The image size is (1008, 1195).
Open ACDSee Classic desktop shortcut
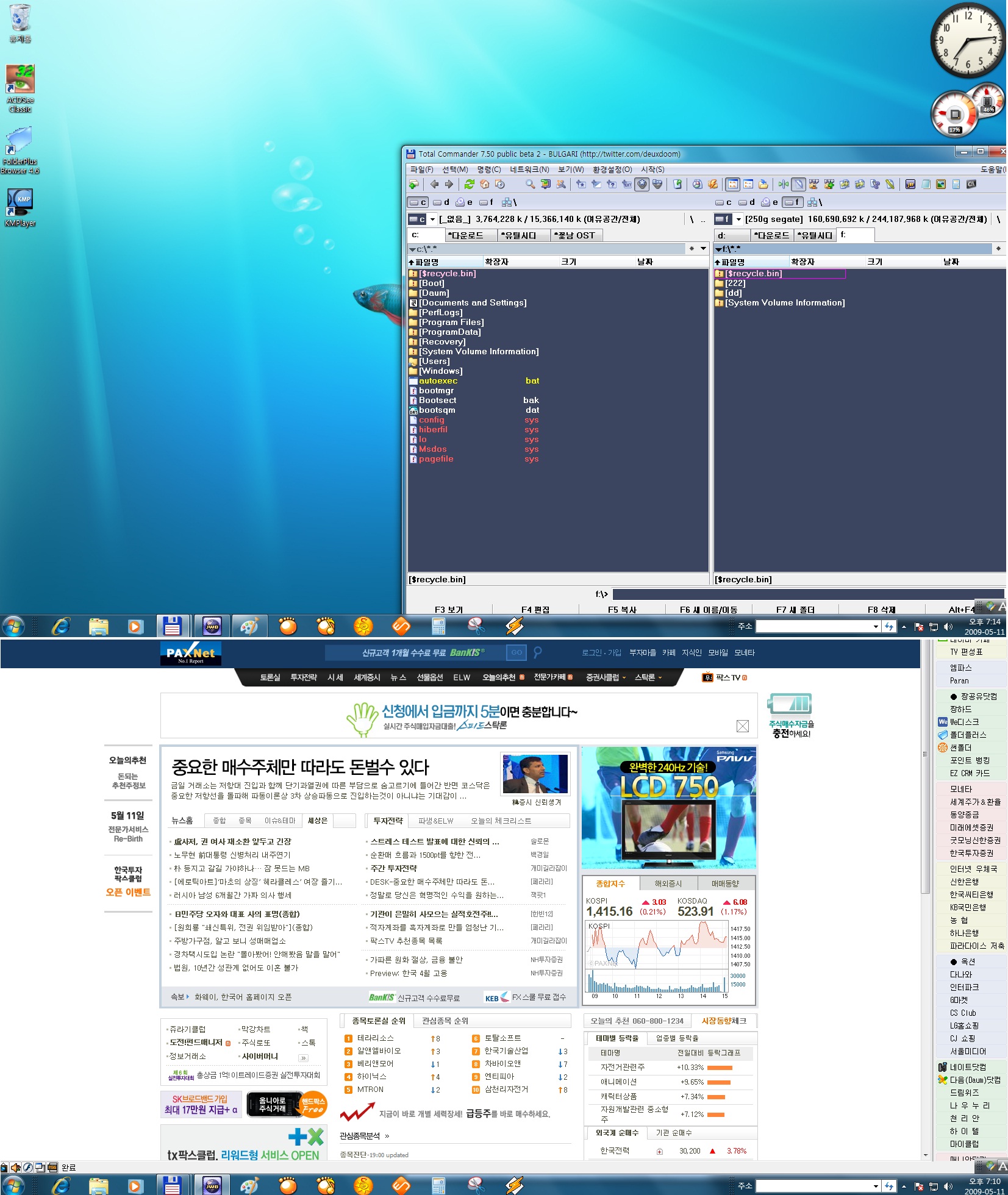[20, 82]
